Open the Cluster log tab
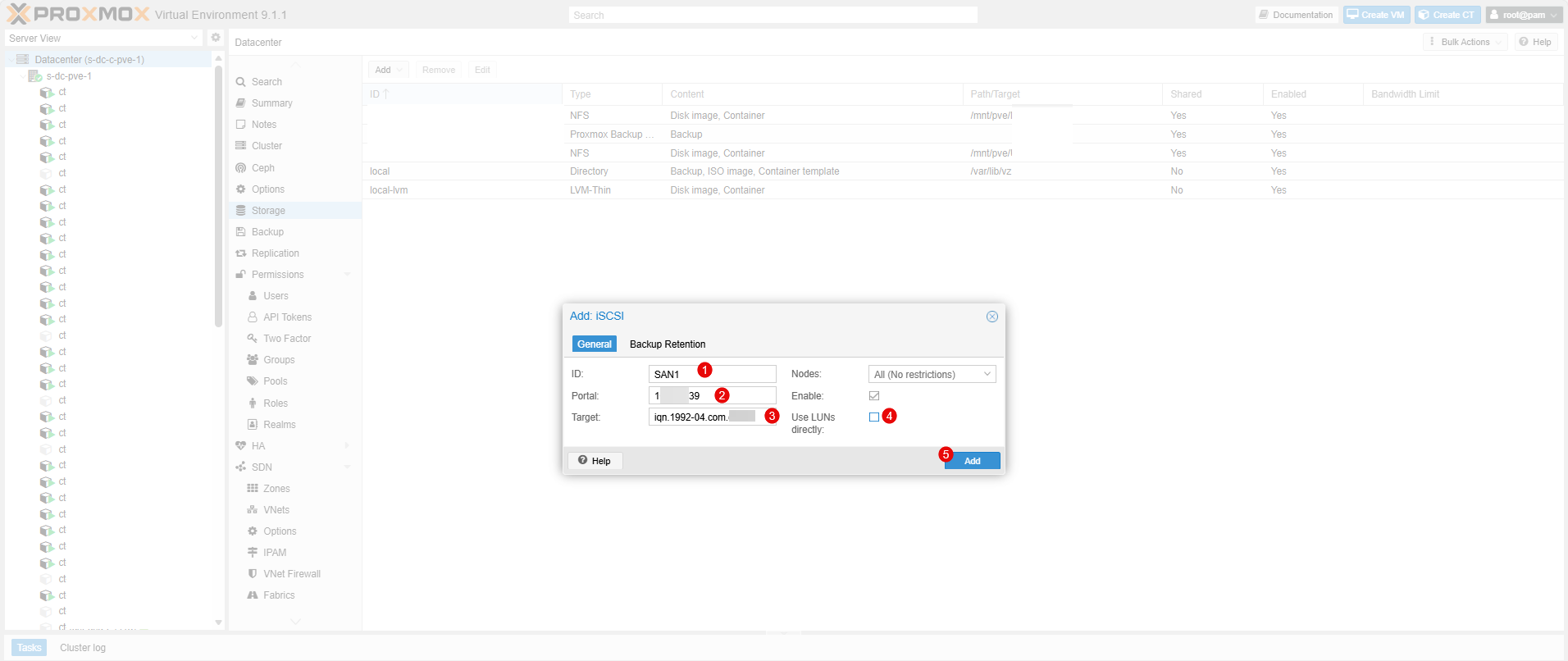This screenshot has height=661, width=1568. click(x=83, y=648)
